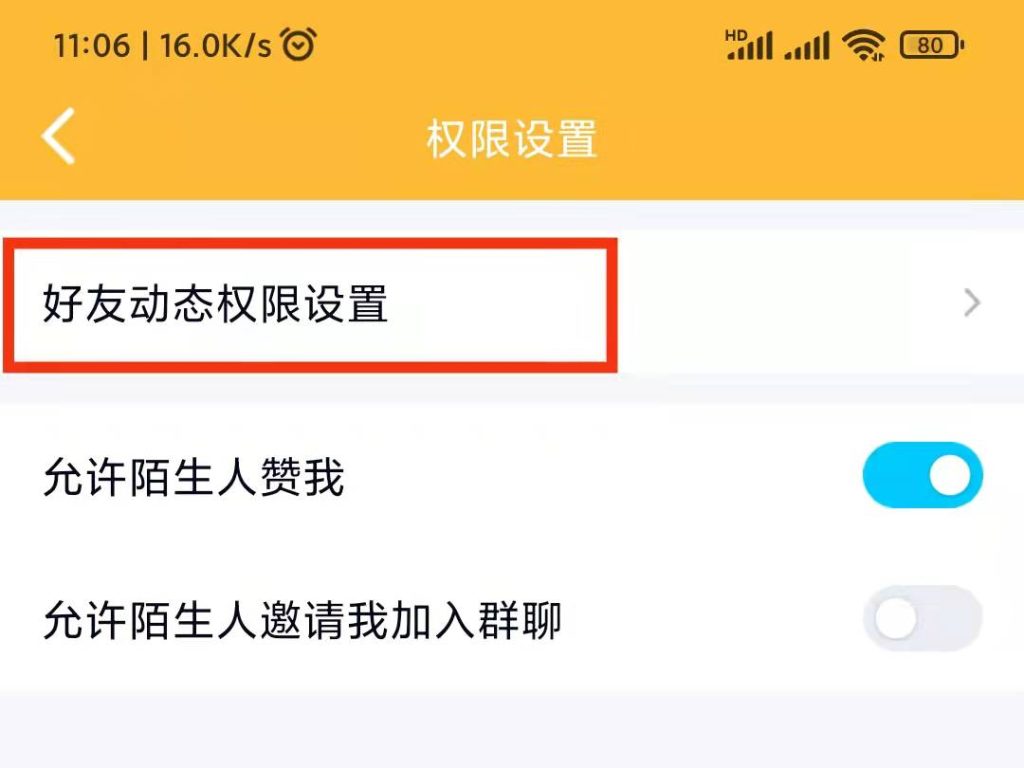Tap the 16.0K/s network speed indicator
Screen dimensions: 1024x768
(x=216, y=46)
